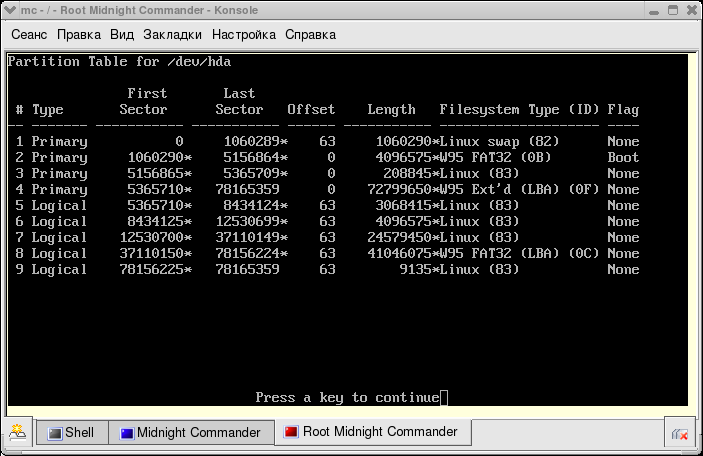Click the 'Filesystem Type (ID)' column header
The image size is (703, 456).
519,110
